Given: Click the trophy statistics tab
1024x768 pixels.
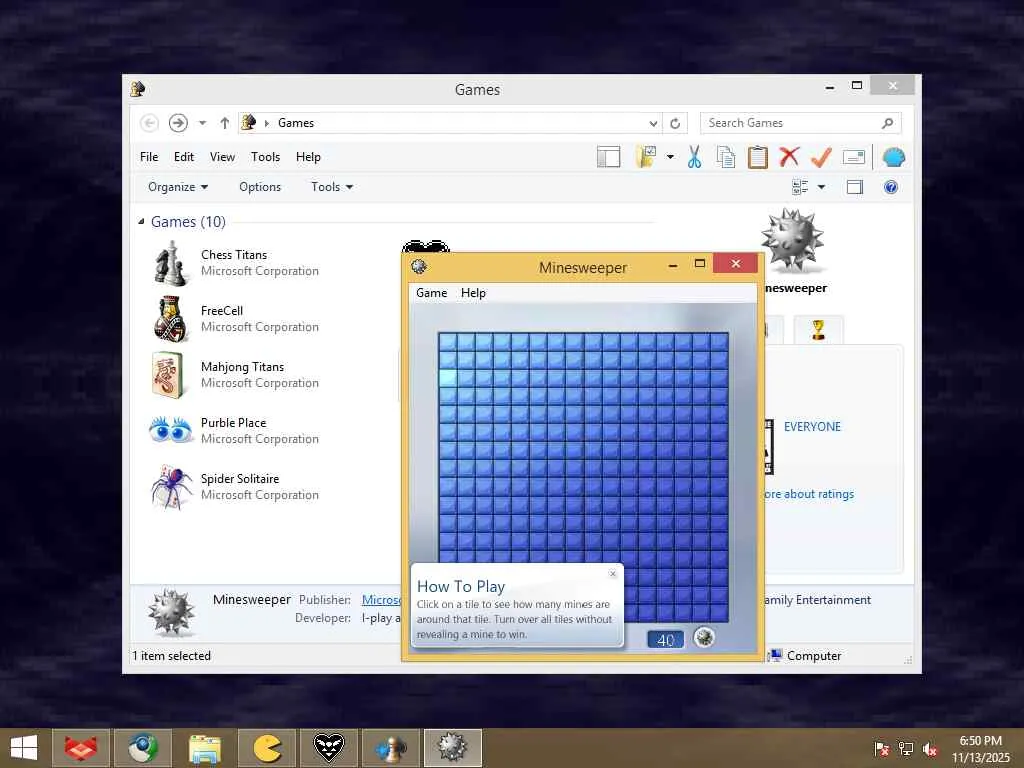Looking at the screenshot, I should 818,330.
